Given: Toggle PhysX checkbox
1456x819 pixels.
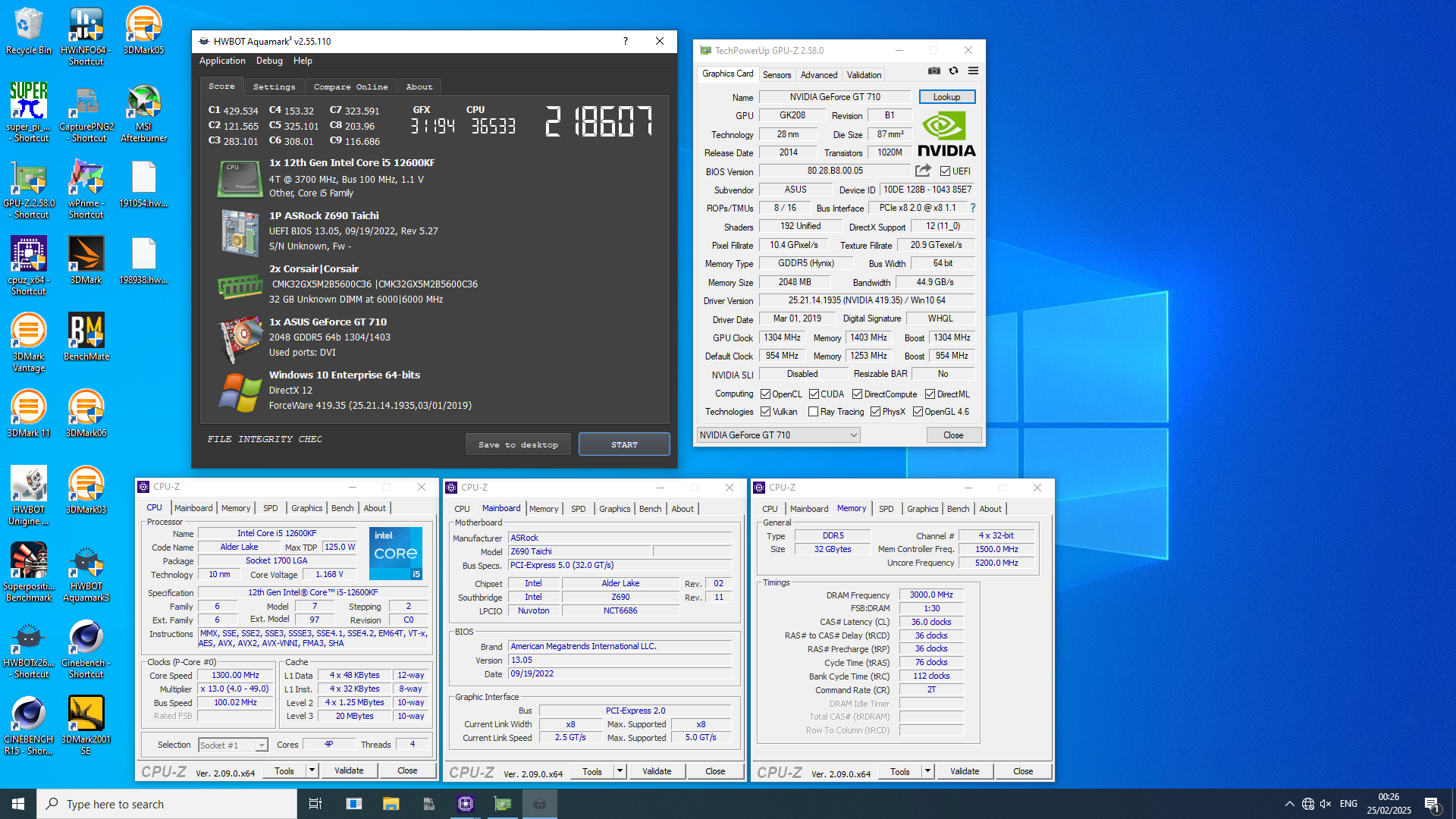Looking at the screenshot, I should (x=875, y=412).
